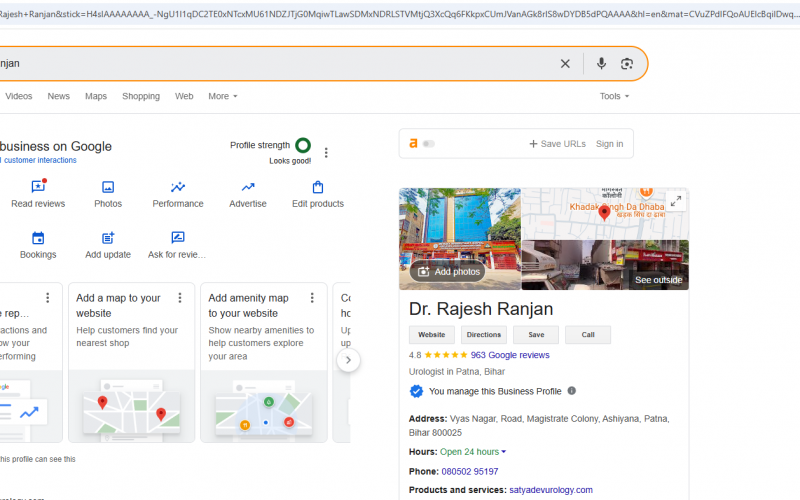Open Google Lens image search icon

click(x=627, y=64)
